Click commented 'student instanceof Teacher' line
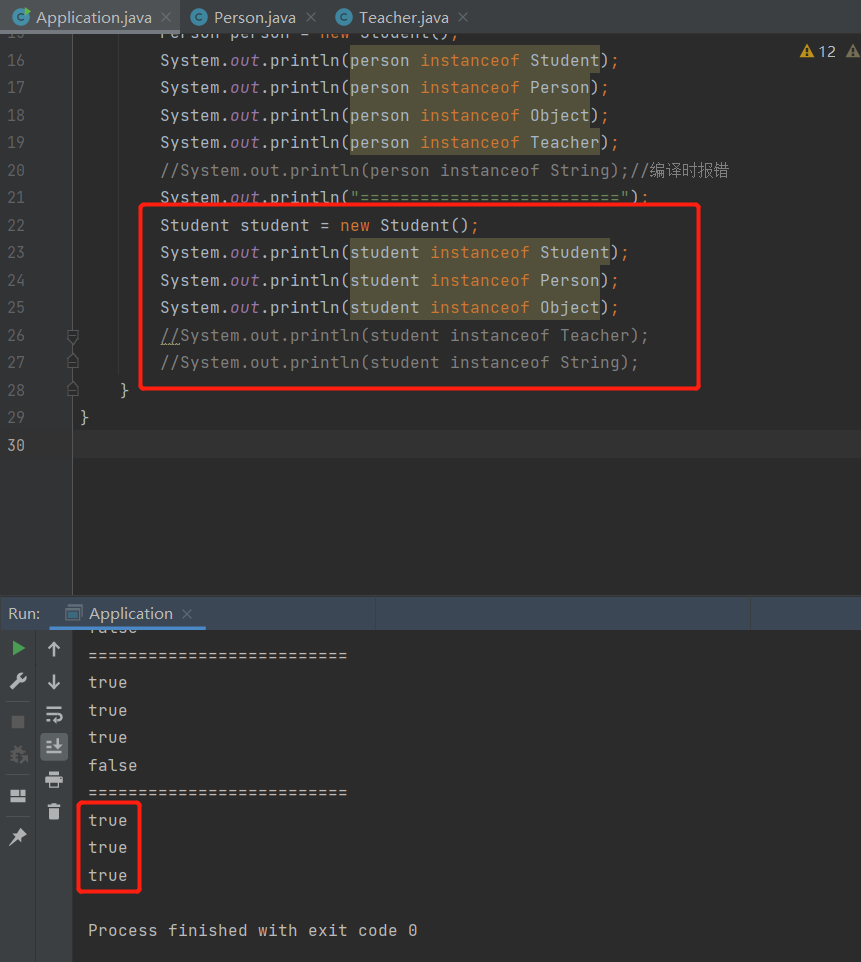Viewport: 861px width, 962px height. tap(404, 336)
